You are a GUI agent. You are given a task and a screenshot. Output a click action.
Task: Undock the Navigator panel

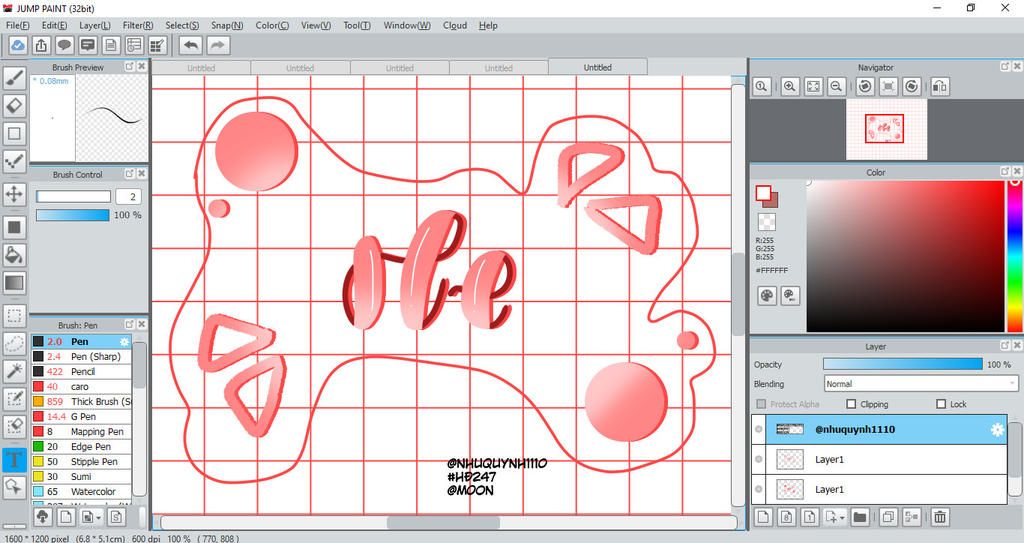[1005, 67]
